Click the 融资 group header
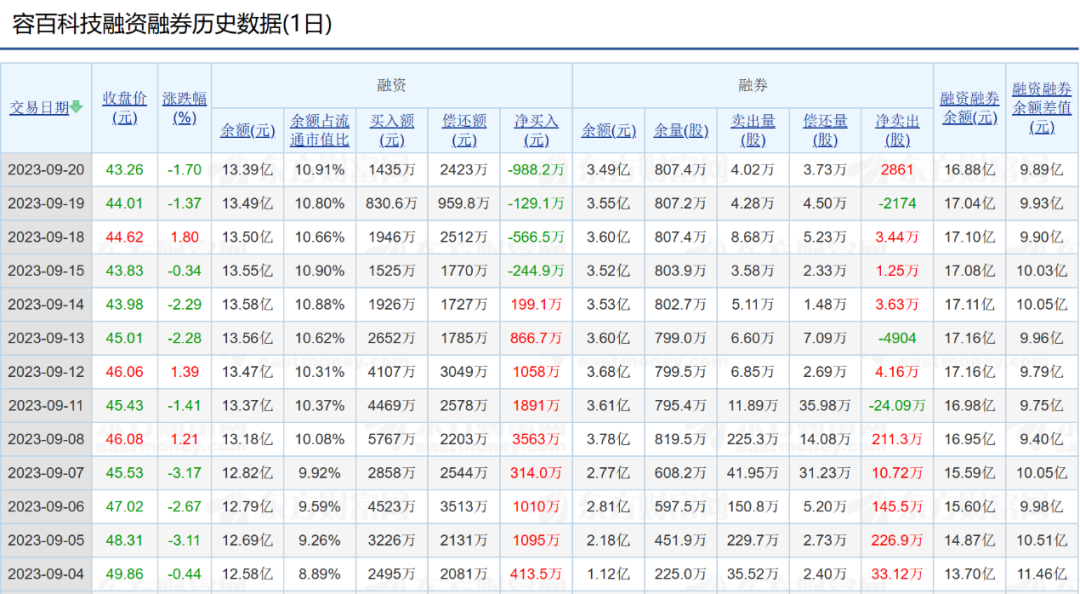Image resolution: width=1080 pixels, height=594 pixels. tap(392, 85)
